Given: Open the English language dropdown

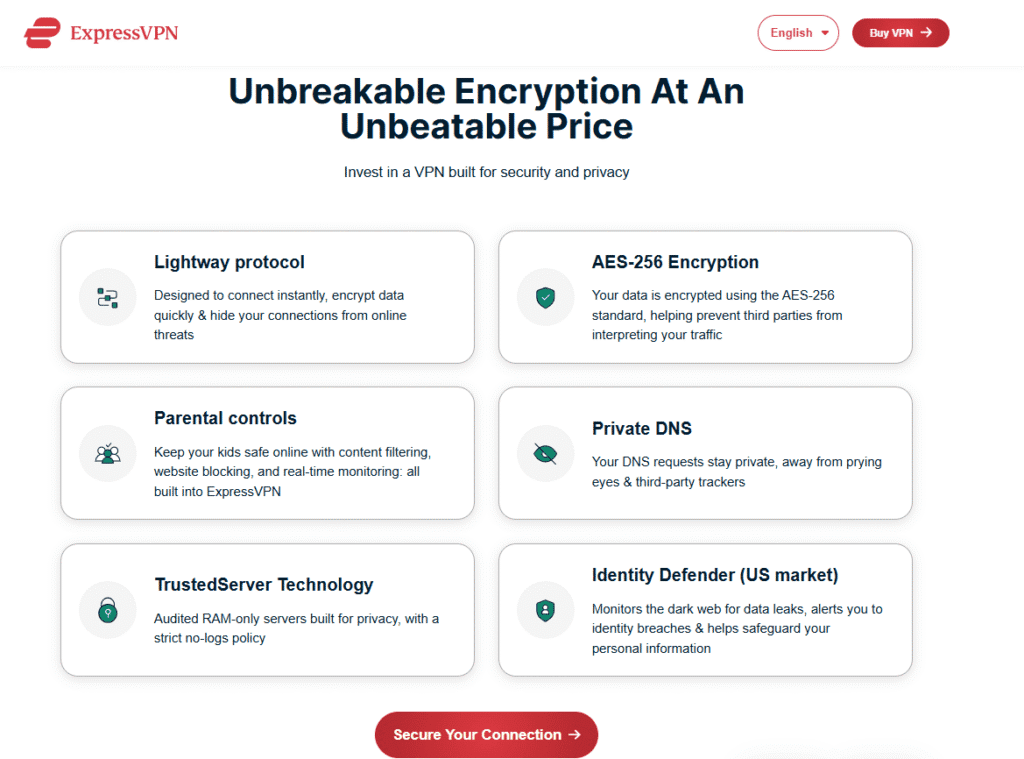Looking at the screenshot, I should [798, 32].
